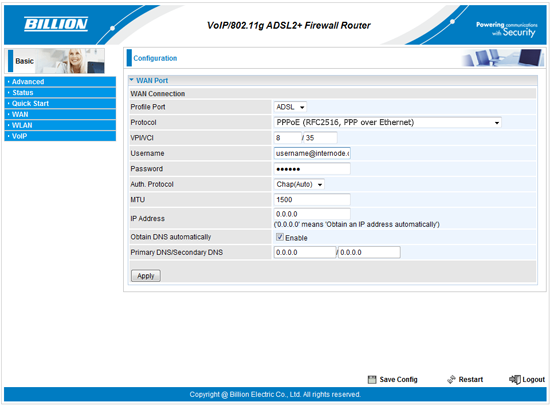Open the Status menu item
The image size is (550, 406).
(60, 93)
